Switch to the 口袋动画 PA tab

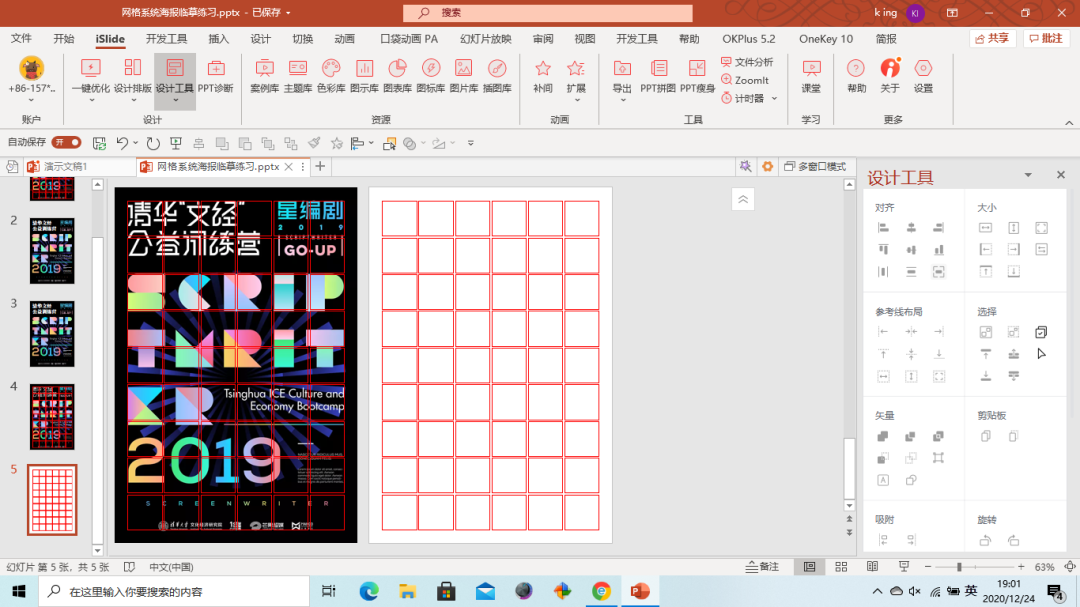[x=409, y=39]
